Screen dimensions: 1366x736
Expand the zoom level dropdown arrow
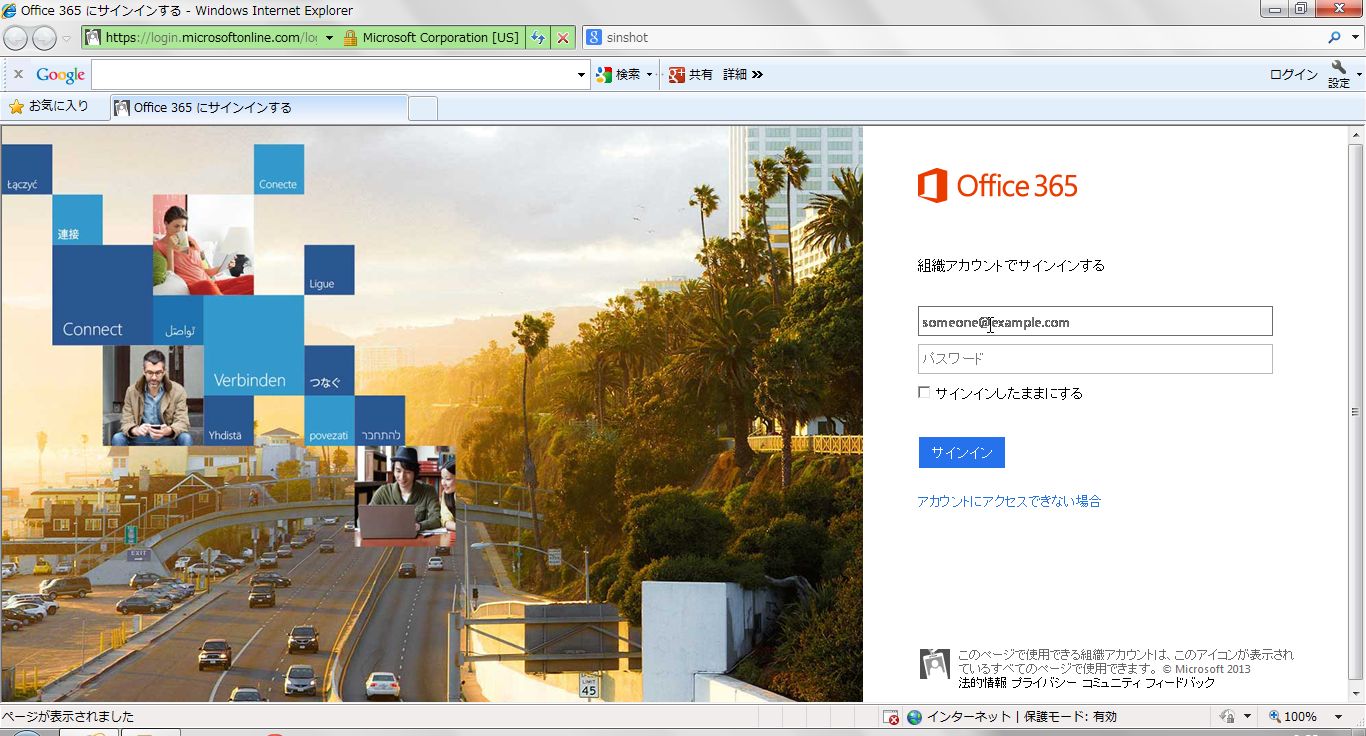pos(1338,717)
